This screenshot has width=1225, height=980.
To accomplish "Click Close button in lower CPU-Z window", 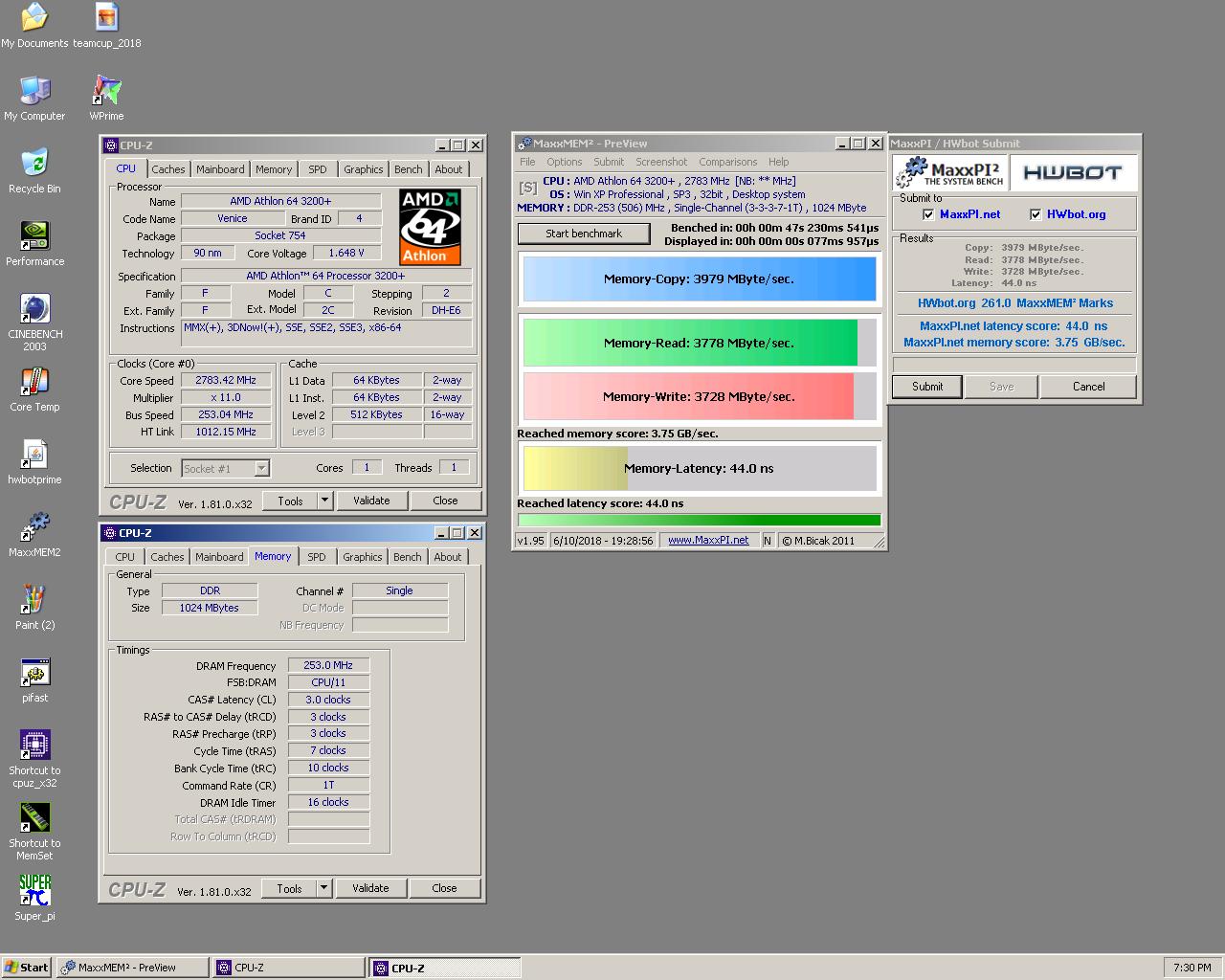I will click(x=444, y=888).
